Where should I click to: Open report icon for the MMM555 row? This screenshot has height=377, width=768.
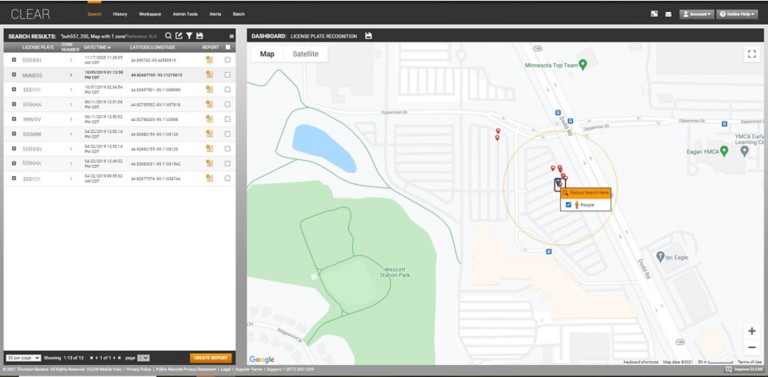[x=209, y=74]
